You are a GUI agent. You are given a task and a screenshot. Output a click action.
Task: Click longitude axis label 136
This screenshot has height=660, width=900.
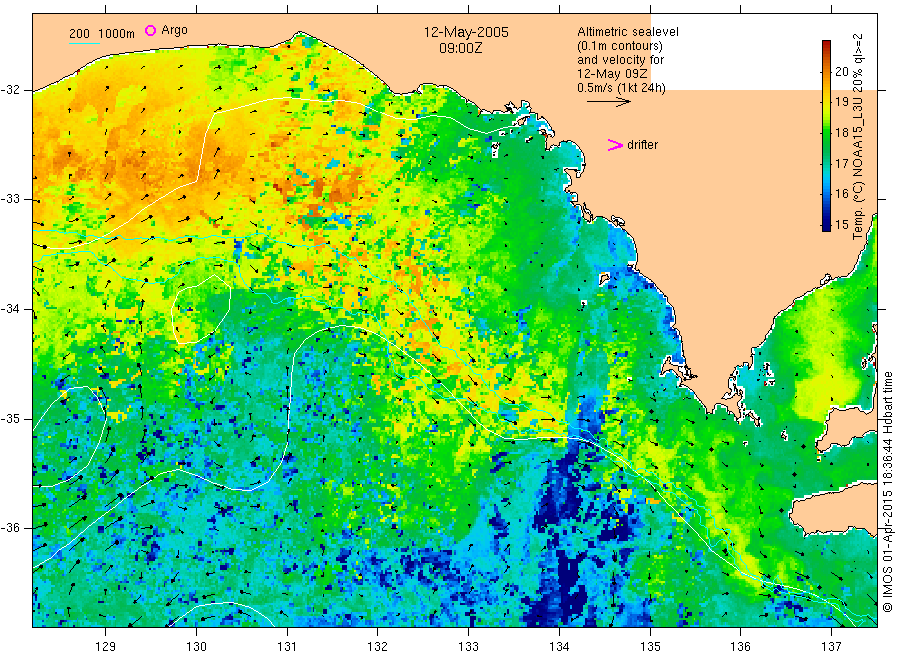click(x=740, y=647)
